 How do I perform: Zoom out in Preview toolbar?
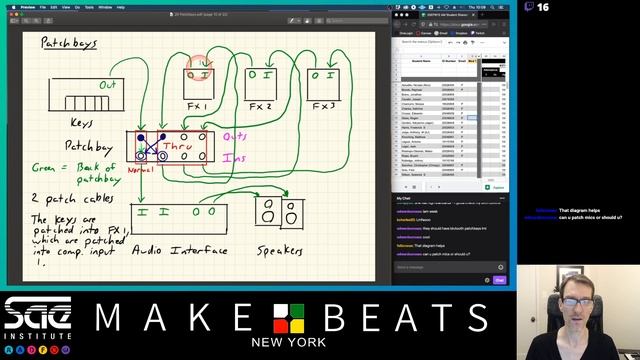pyautogui.click(x=27, y=20)
